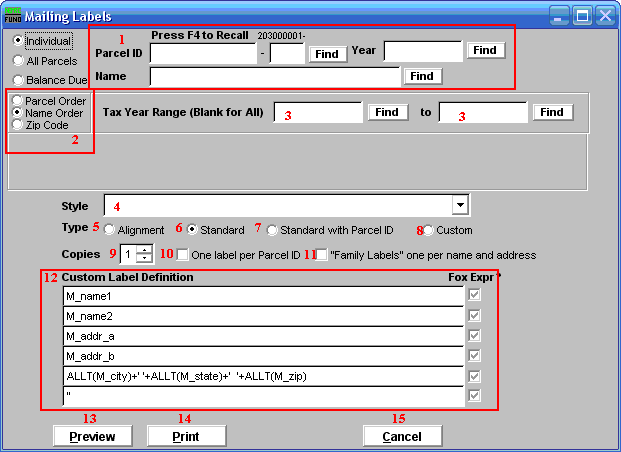Screen dimensions: 621x452
Task: Select the Individual radio option
Action: (19, 42)
